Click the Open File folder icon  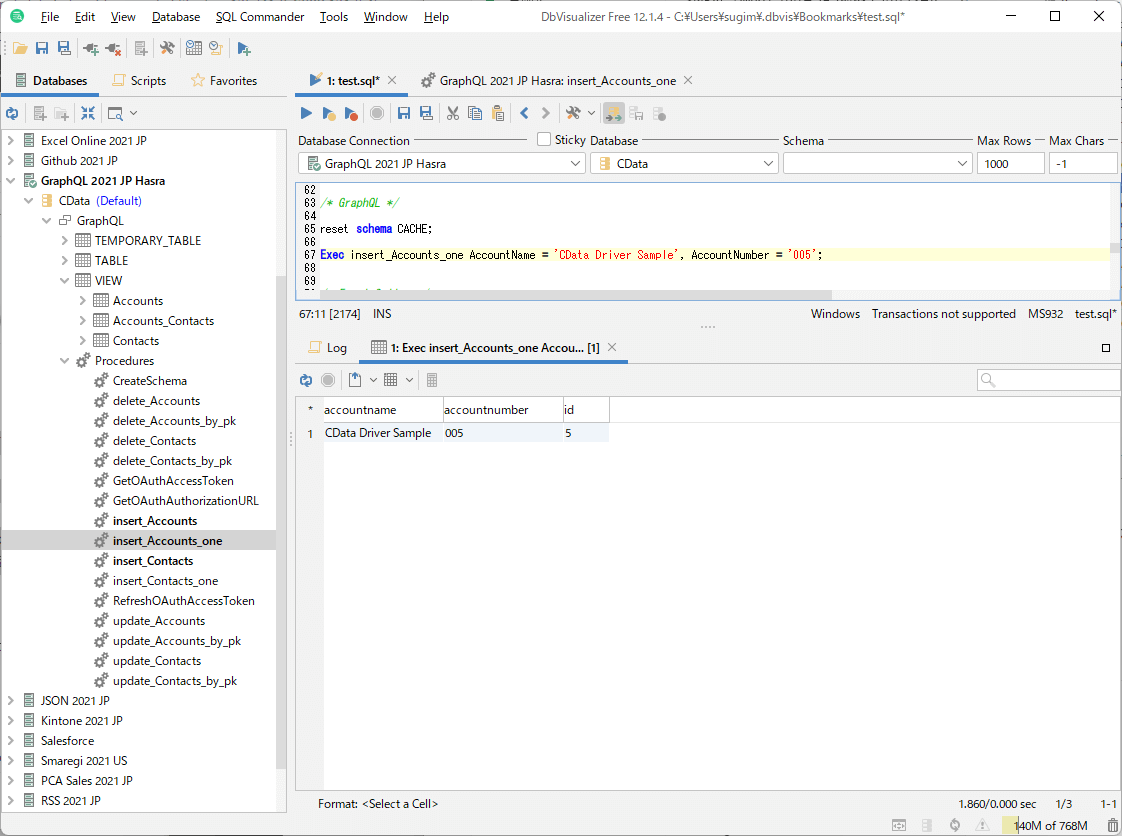tap(20, 48)
